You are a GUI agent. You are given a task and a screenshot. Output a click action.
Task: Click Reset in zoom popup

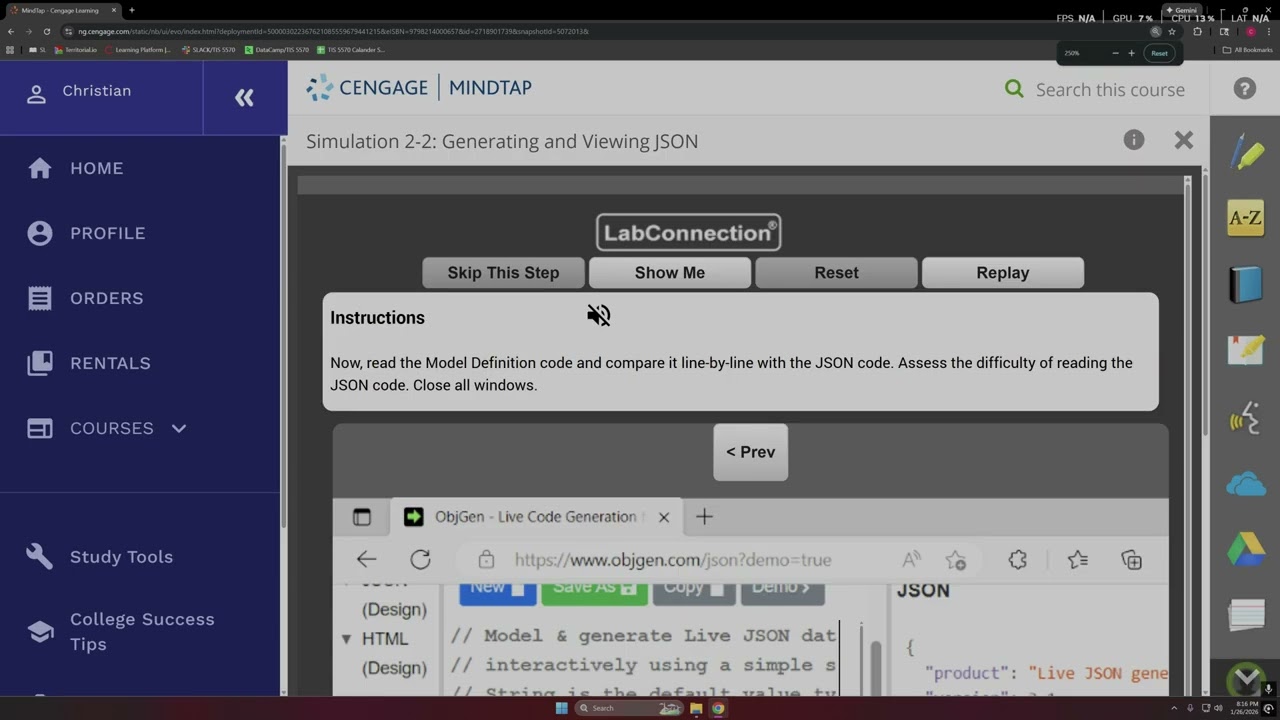point(1159,53)
